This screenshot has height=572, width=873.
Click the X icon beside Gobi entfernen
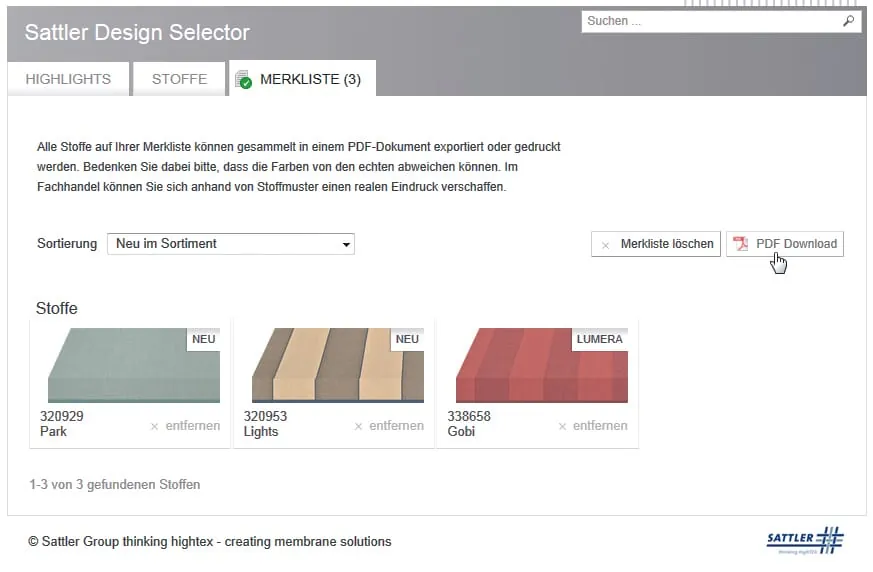pos(563,426)
